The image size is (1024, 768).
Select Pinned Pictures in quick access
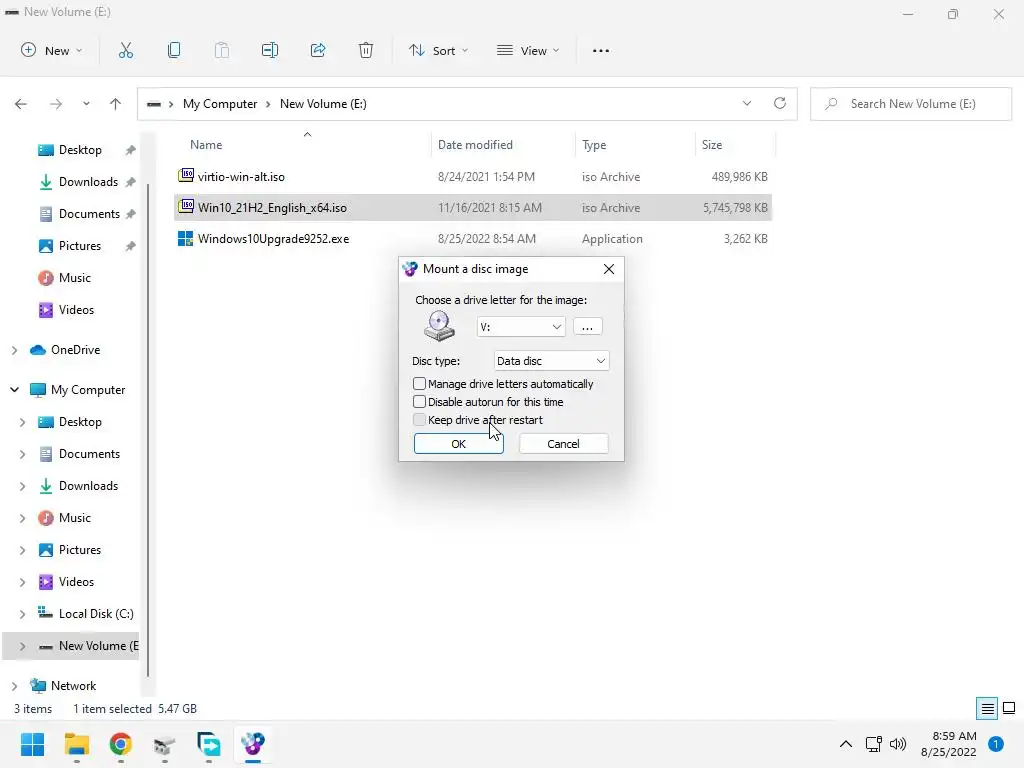click(80, 246)
